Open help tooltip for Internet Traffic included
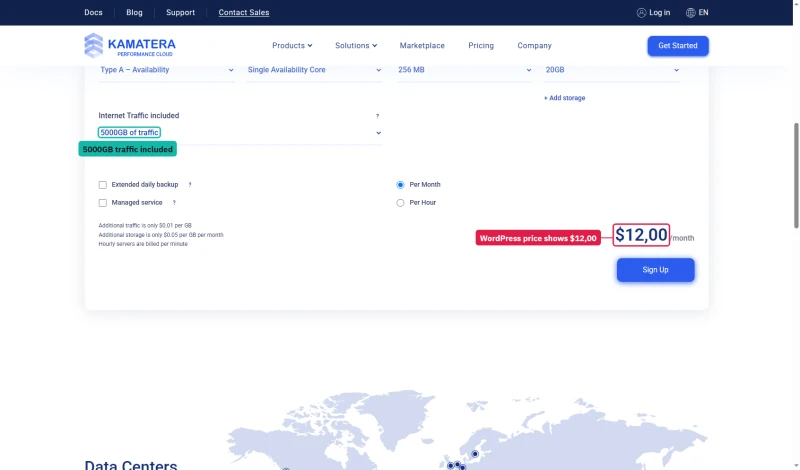This screenshot has height=470, width=800. click(378, 116)
